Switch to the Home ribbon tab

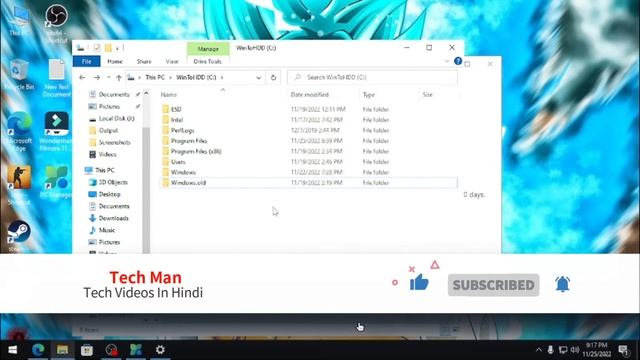pos(115,62)
